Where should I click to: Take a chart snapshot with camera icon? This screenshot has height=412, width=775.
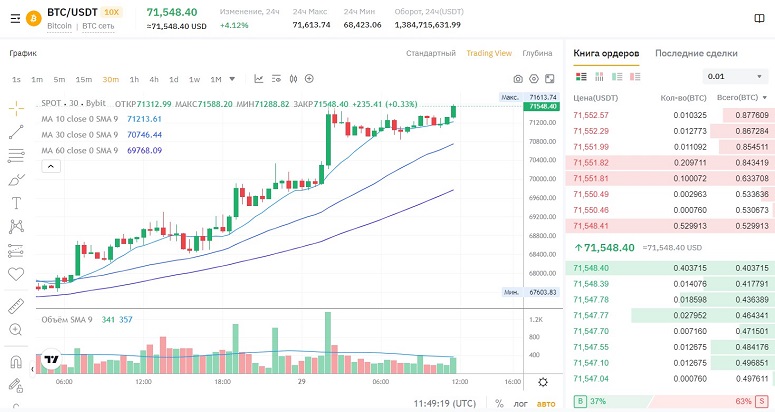point(518,78)
